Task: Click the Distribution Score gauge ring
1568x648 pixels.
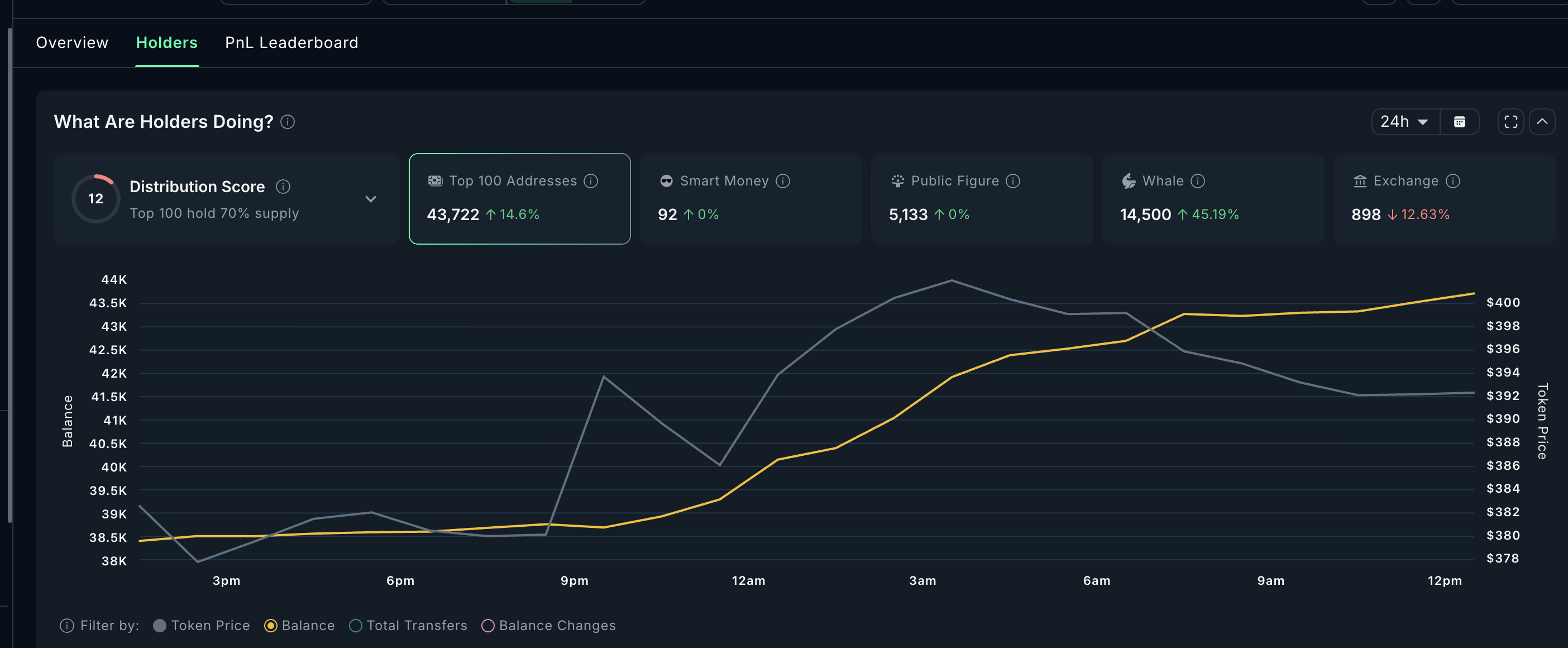Action: click(95, 198)
